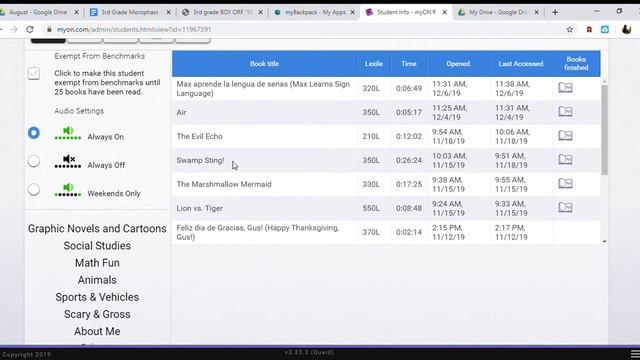The height and width of the screenshot is (360, 640).
Task: Click the book title Lion vs. Tiger
Action: click(200, 208)
